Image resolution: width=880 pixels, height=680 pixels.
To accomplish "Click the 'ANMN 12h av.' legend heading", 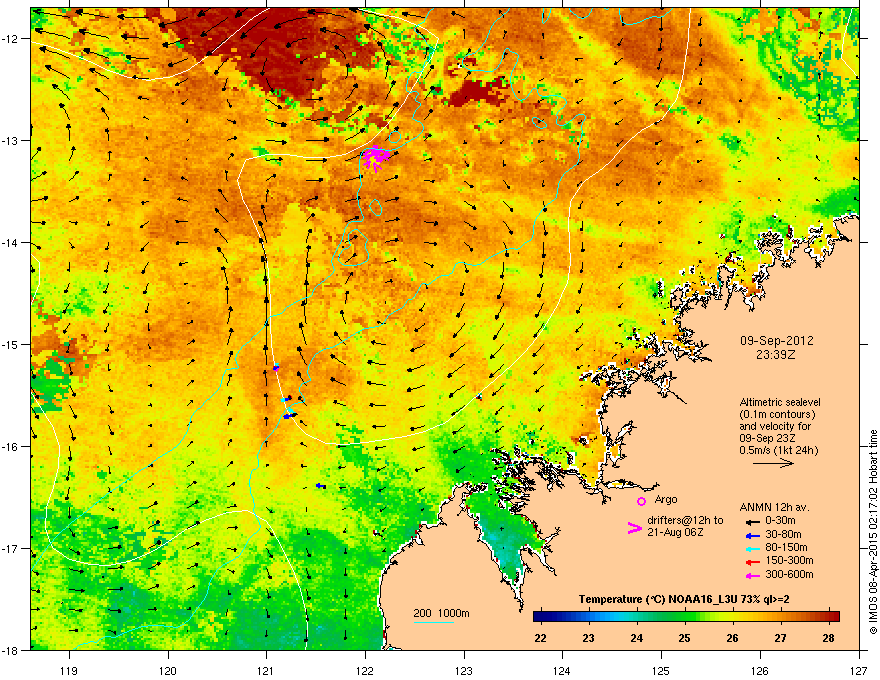I will [x=774, y=507].
